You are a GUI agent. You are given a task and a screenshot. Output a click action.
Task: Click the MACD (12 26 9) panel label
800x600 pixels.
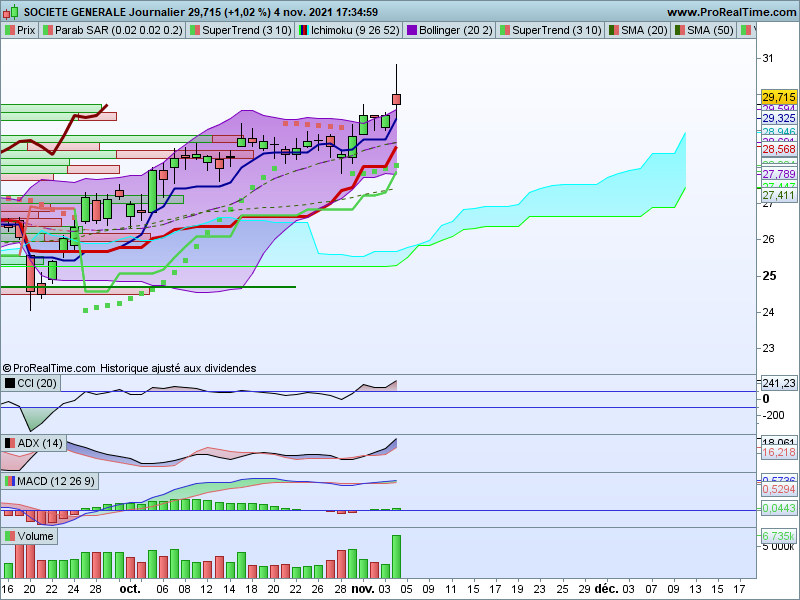(49, 481)
